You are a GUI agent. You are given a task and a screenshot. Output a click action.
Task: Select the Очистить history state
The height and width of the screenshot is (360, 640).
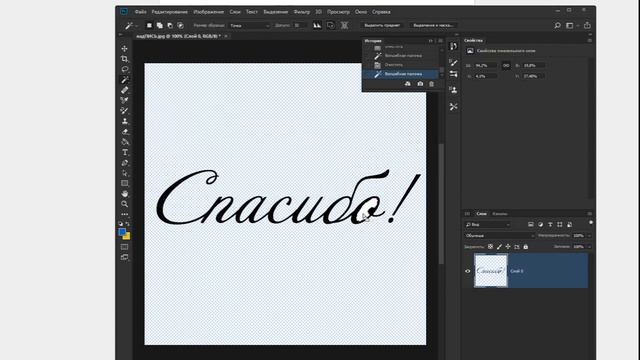[400, 64]
